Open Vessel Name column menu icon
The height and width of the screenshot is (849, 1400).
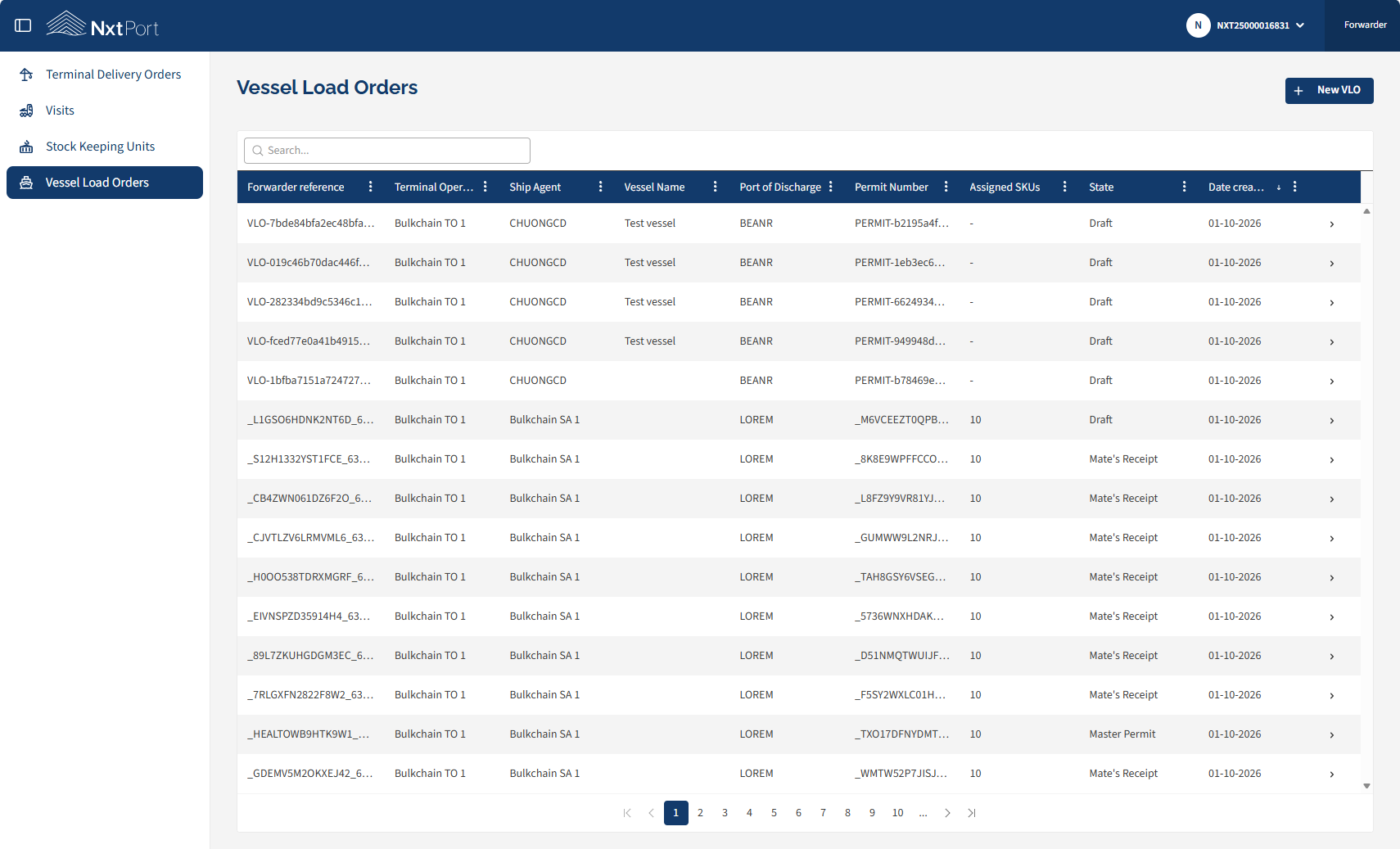716,187
